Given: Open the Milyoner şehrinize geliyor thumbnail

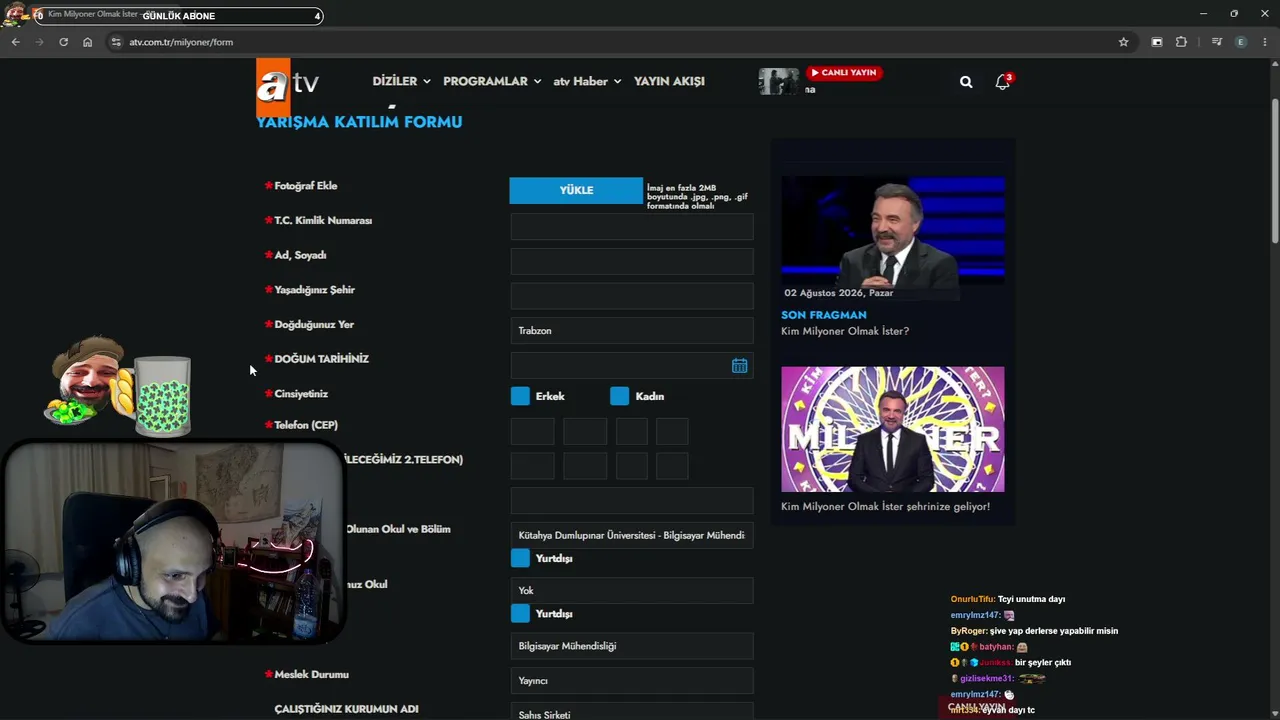Looking at the screenshot, I should [x=893, y=429].
